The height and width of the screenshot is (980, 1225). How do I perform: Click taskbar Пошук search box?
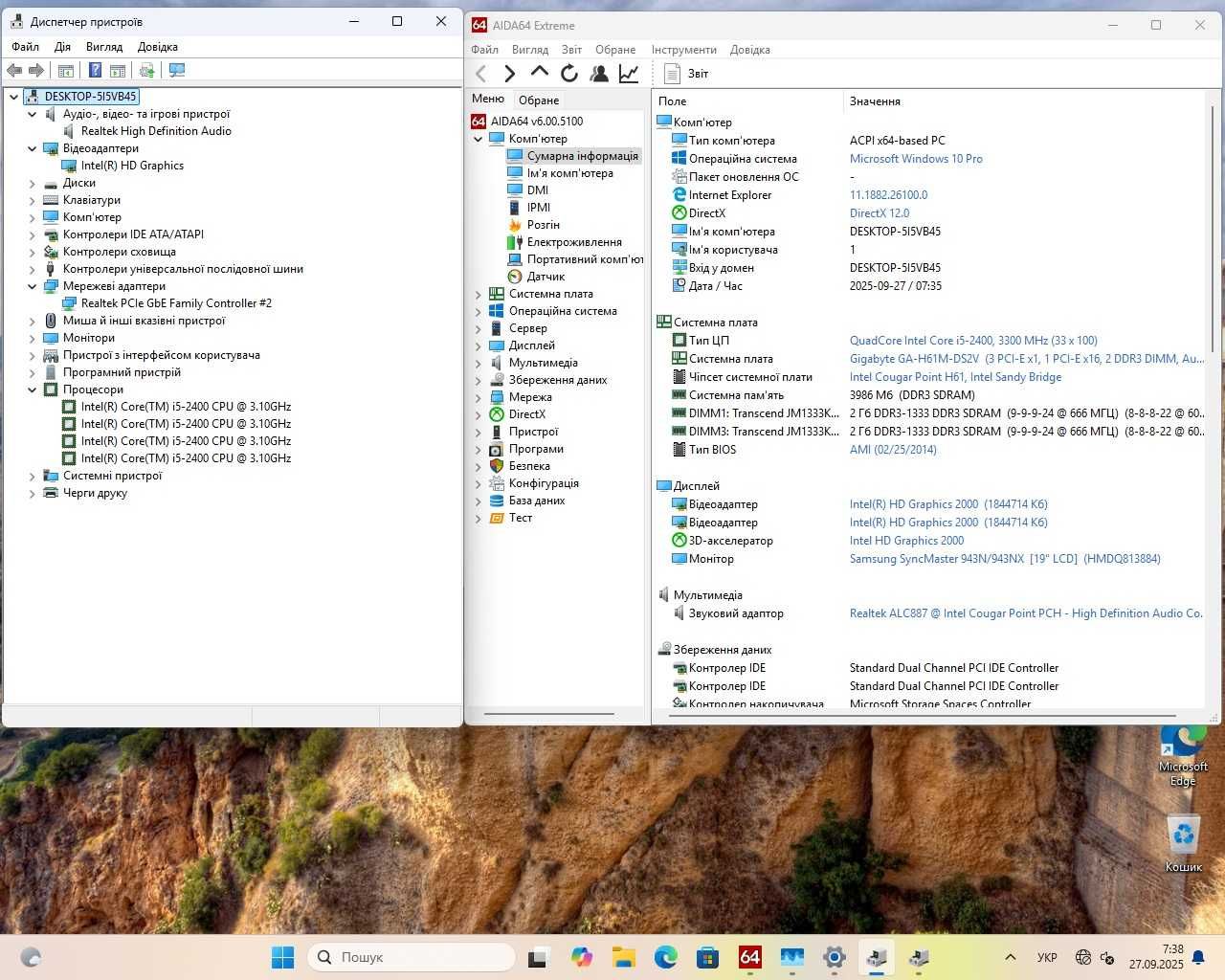[412, 957]
